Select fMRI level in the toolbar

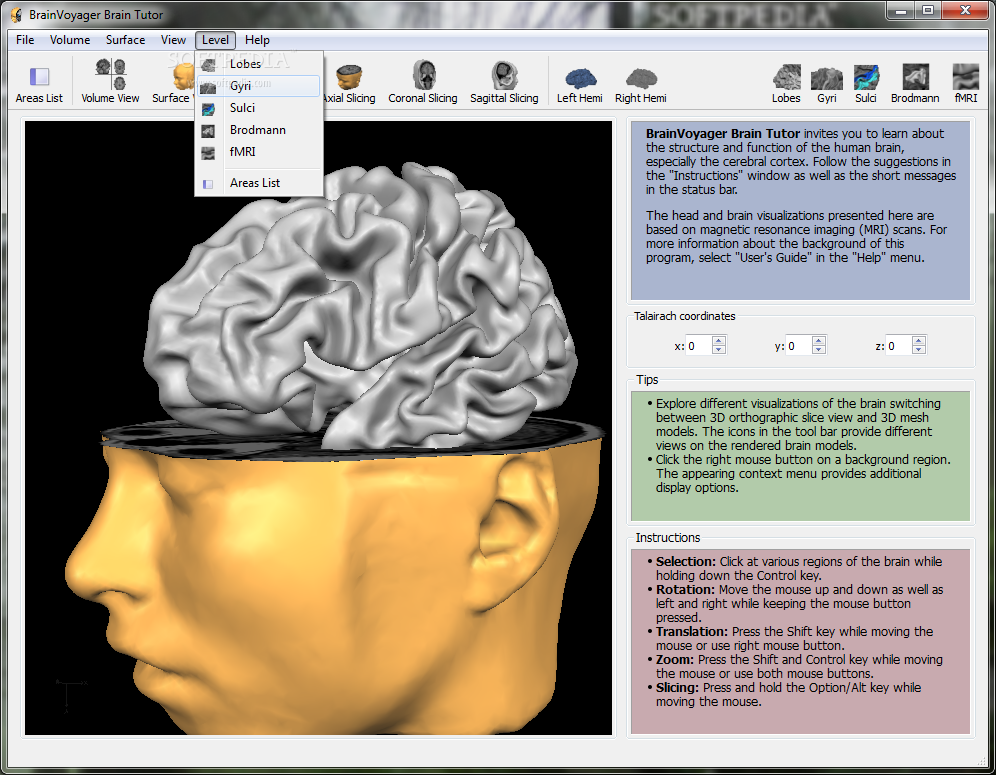966,83
